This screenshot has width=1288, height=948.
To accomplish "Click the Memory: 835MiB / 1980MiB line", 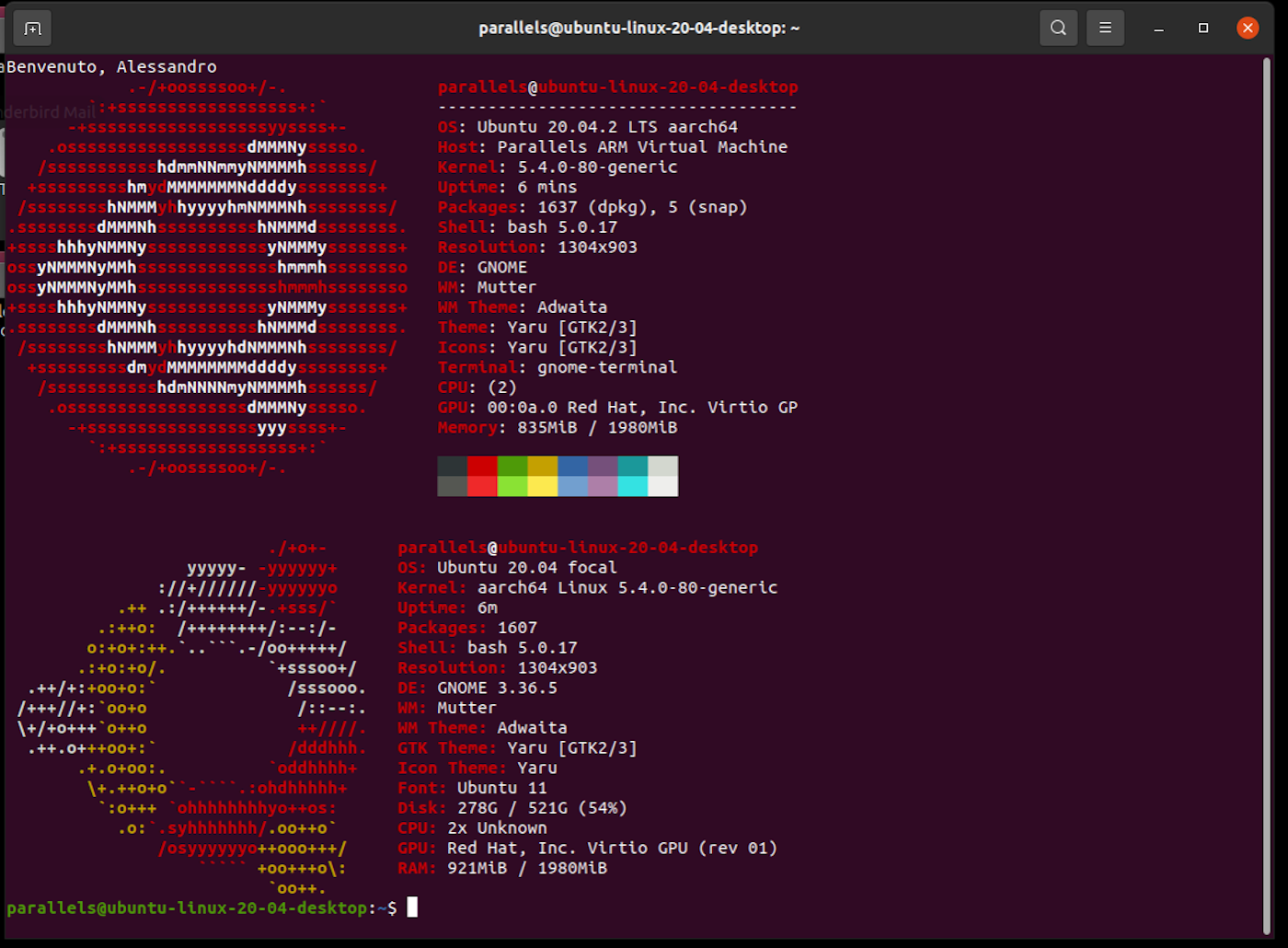I will click(558, 427).
